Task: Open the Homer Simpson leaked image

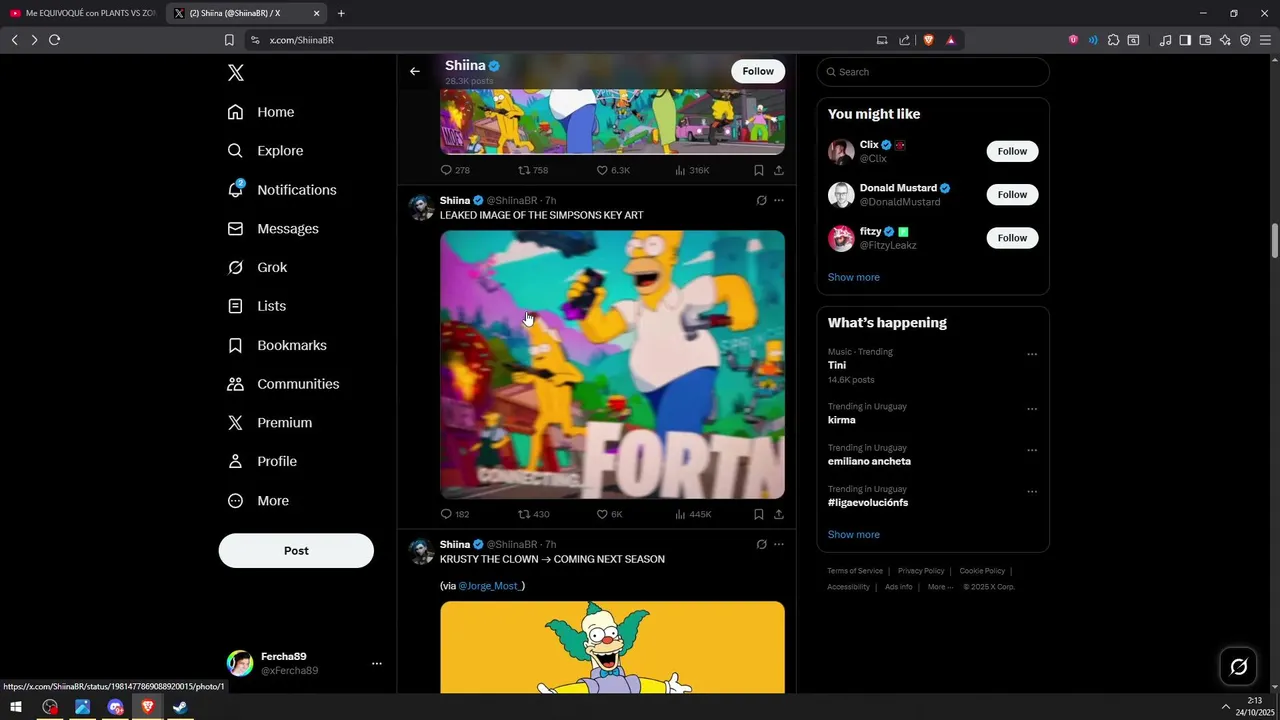Action: click(x=612, y=365)
